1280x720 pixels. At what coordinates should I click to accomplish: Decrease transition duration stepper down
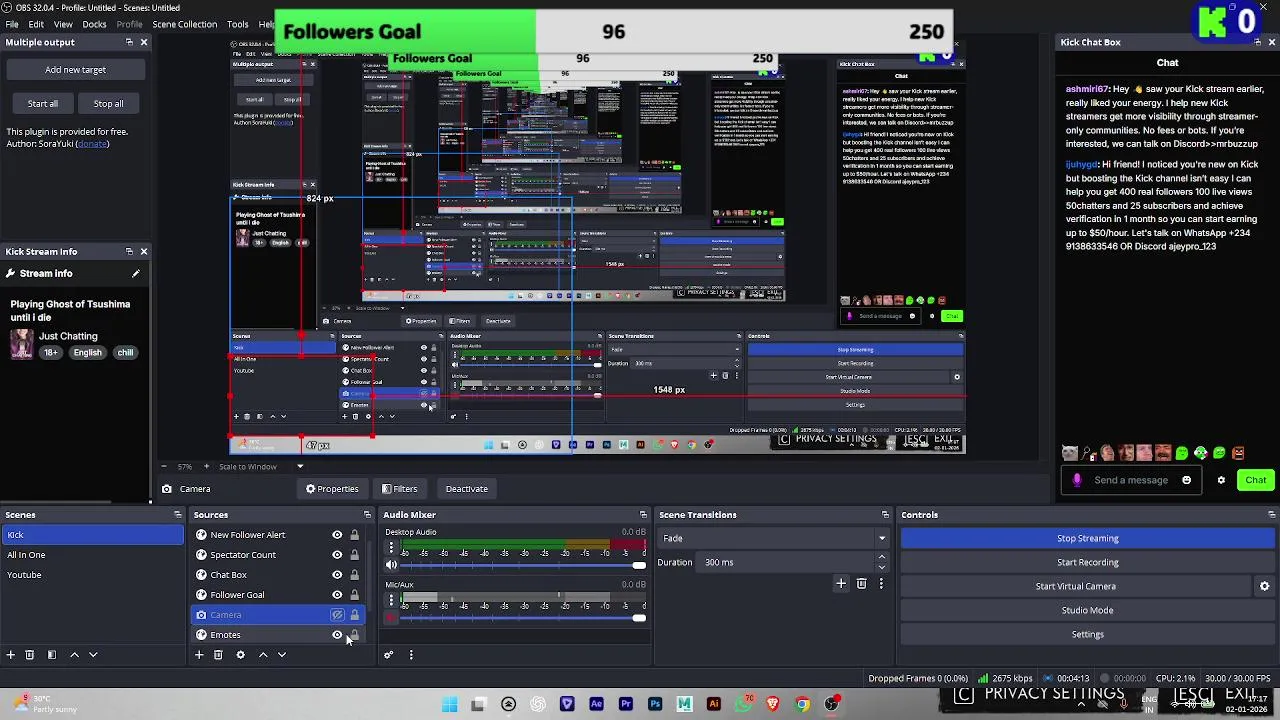pyautogui.click(x=882, y=566)
